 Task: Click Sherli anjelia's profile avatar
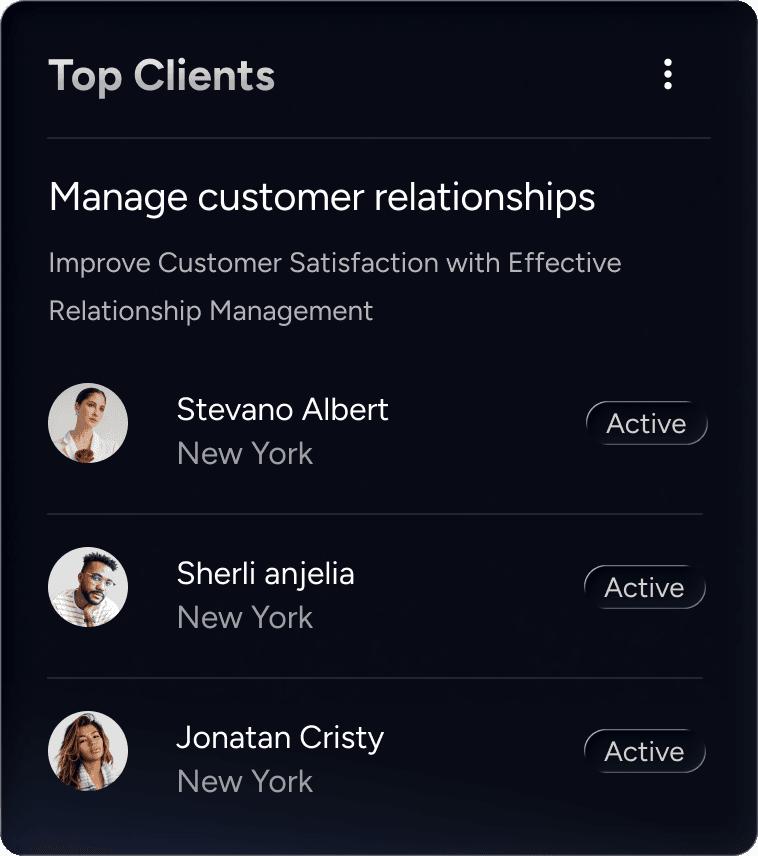(88, 587)
